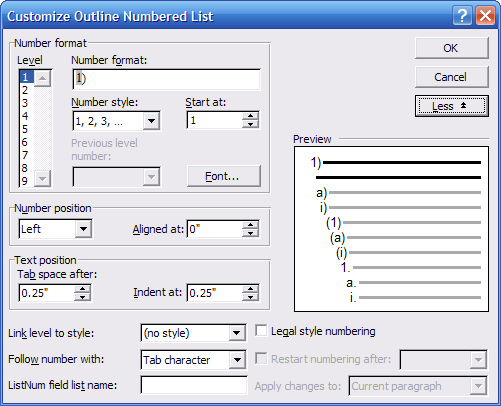Increase Indent at using up arrow
This screenshot has width=501, height=406.
[x=250, y=289]
